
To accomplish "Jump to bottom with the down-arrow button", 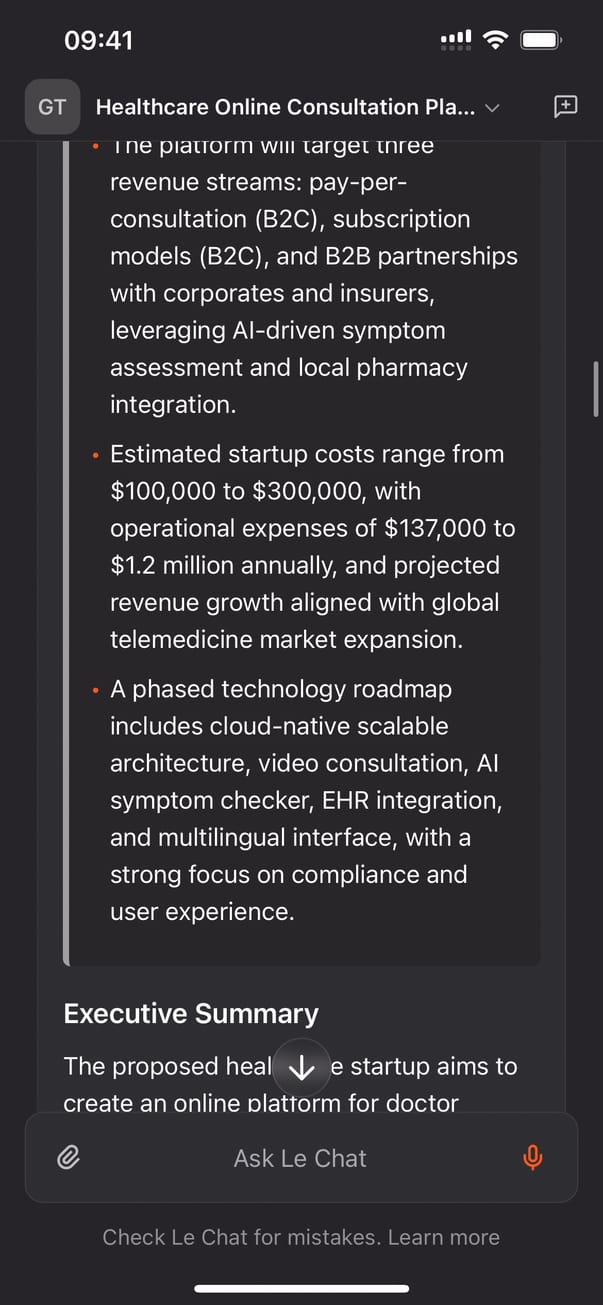I will [301, 1068].
